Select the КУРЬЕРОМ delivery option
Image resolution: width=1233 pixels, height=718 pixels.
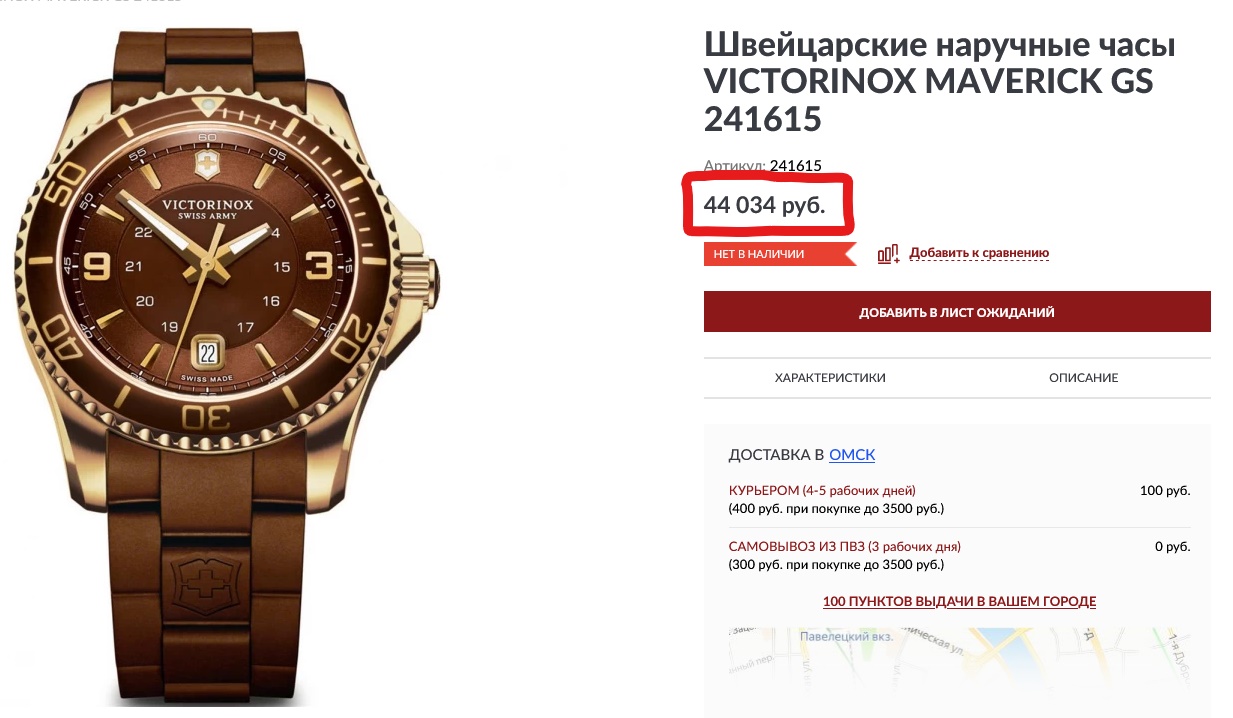(x=822, y=491)
